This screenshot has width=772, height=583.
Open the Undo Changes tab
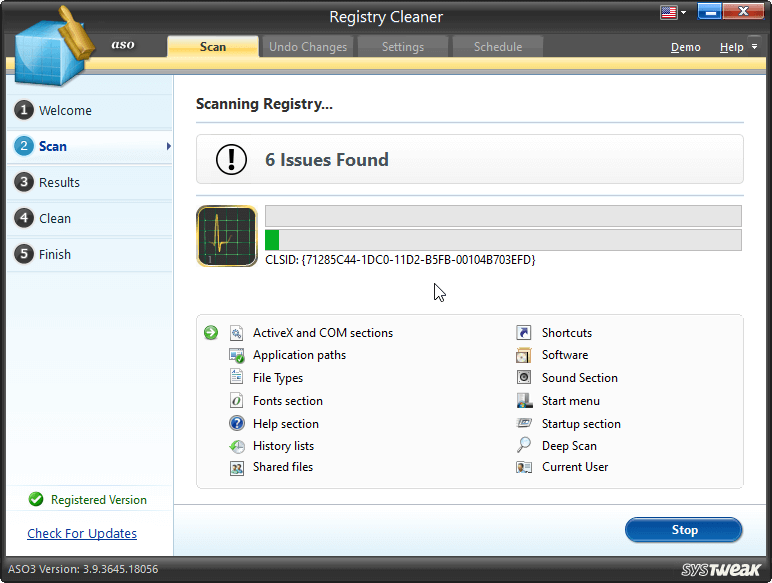pos(308,47)
